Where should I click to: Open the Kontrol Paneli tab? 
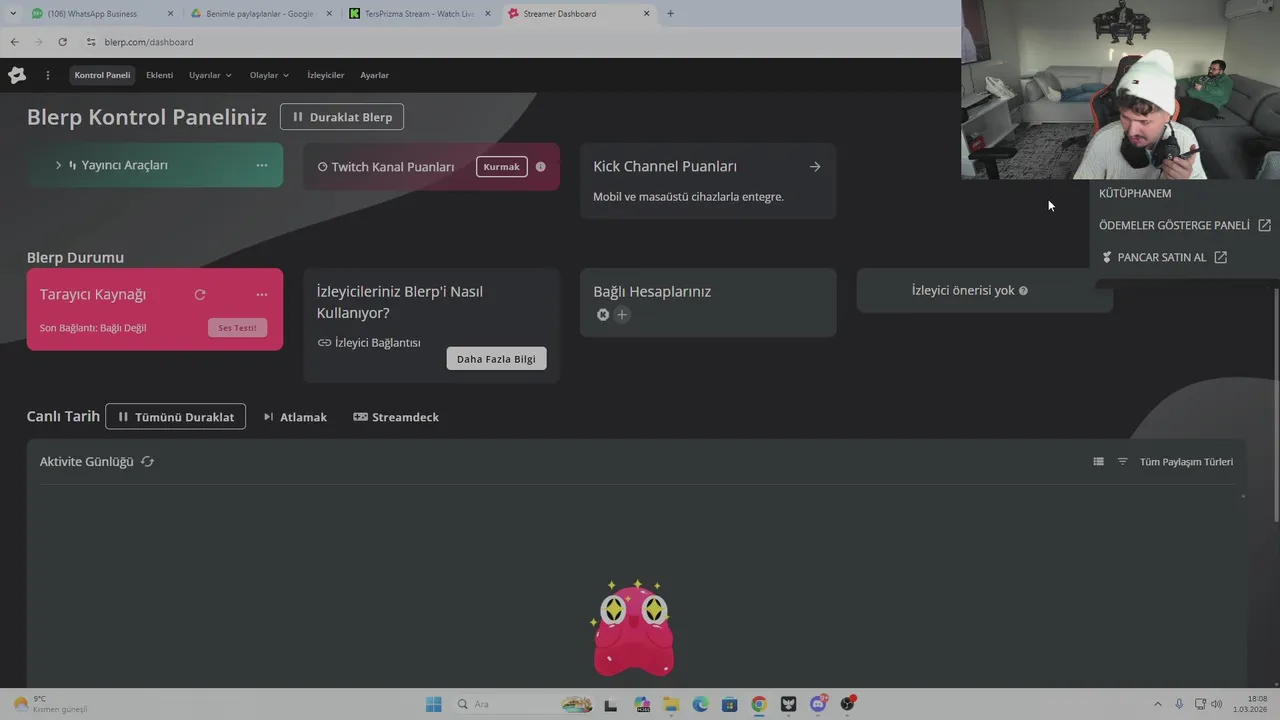[x=102, y=75]
